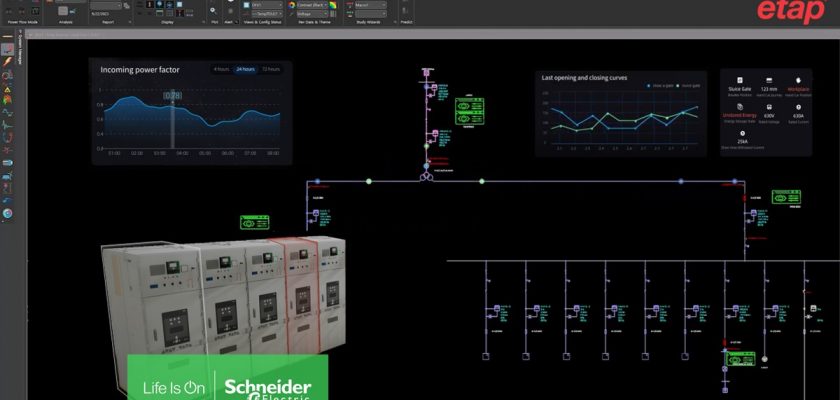Click the 'Last opening and closing curves' title
This screenshot has width=840, height=400.
[584, 78]
